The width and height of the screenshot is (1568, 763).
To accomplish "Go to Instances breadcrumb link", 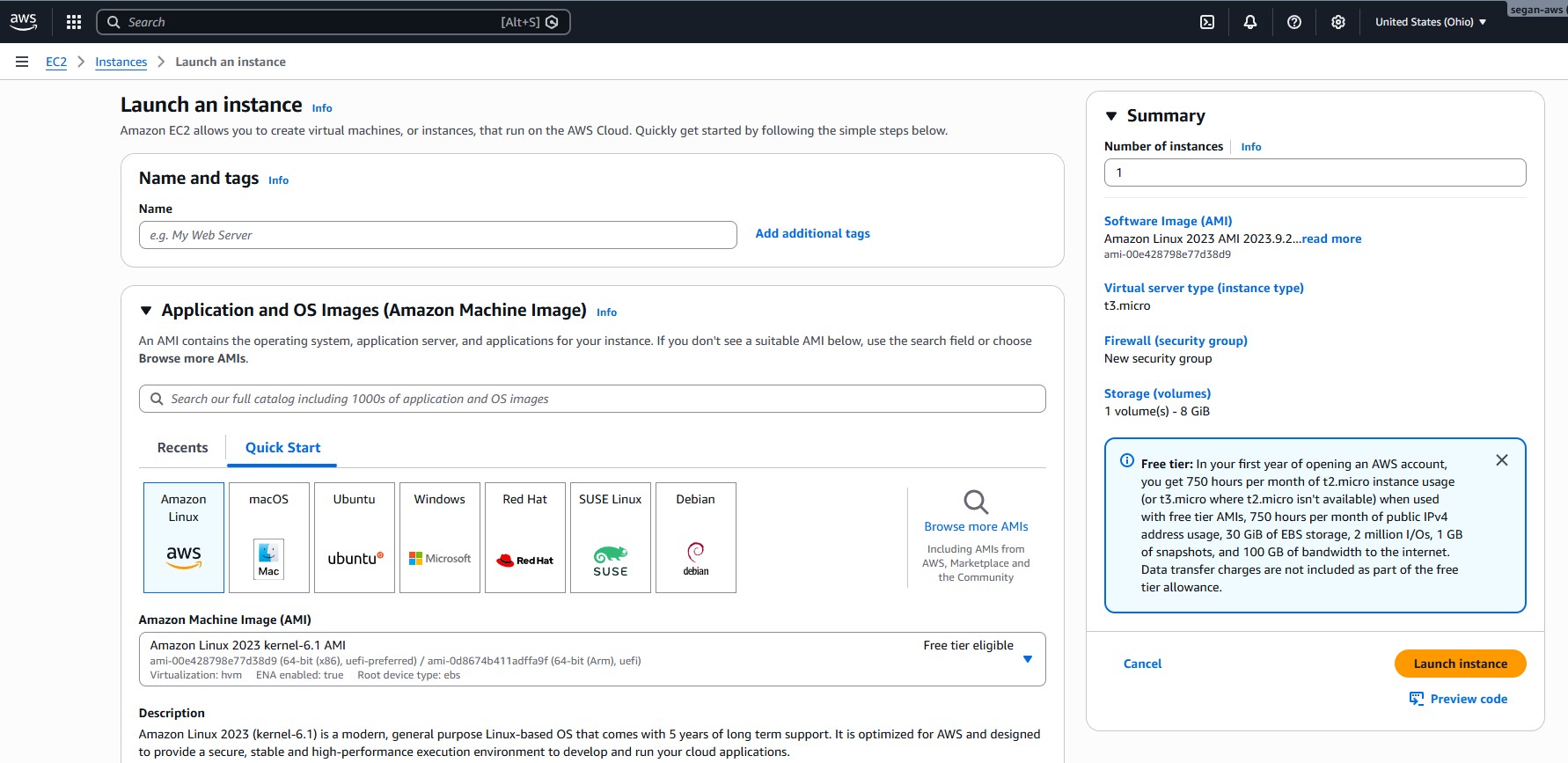I will click(x=121, y=62).
